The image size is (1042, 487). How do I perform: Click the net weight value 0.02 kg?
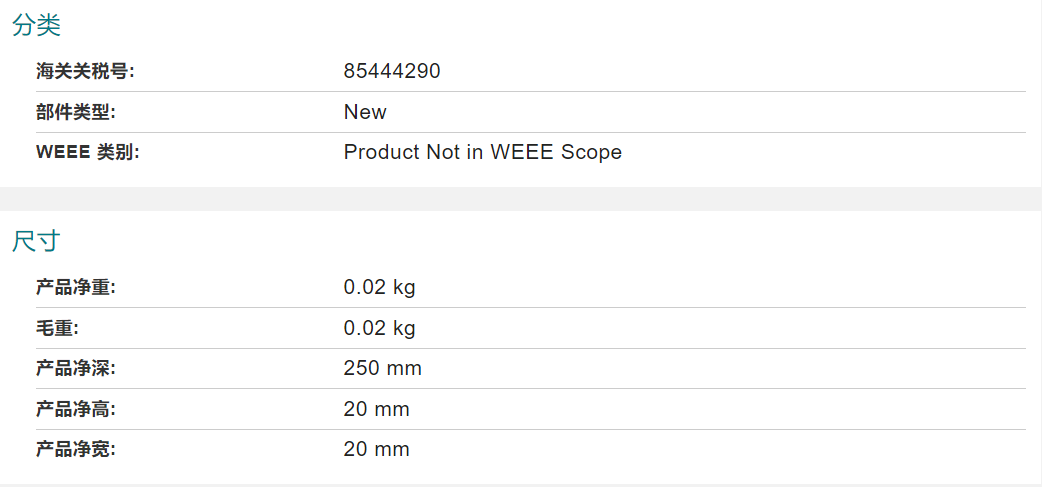pos(379,288)
